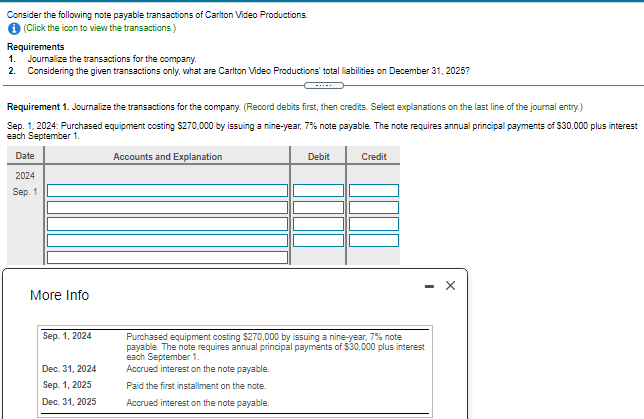
Task: Select fourth account field in journal entry
Action: (168, 240)
